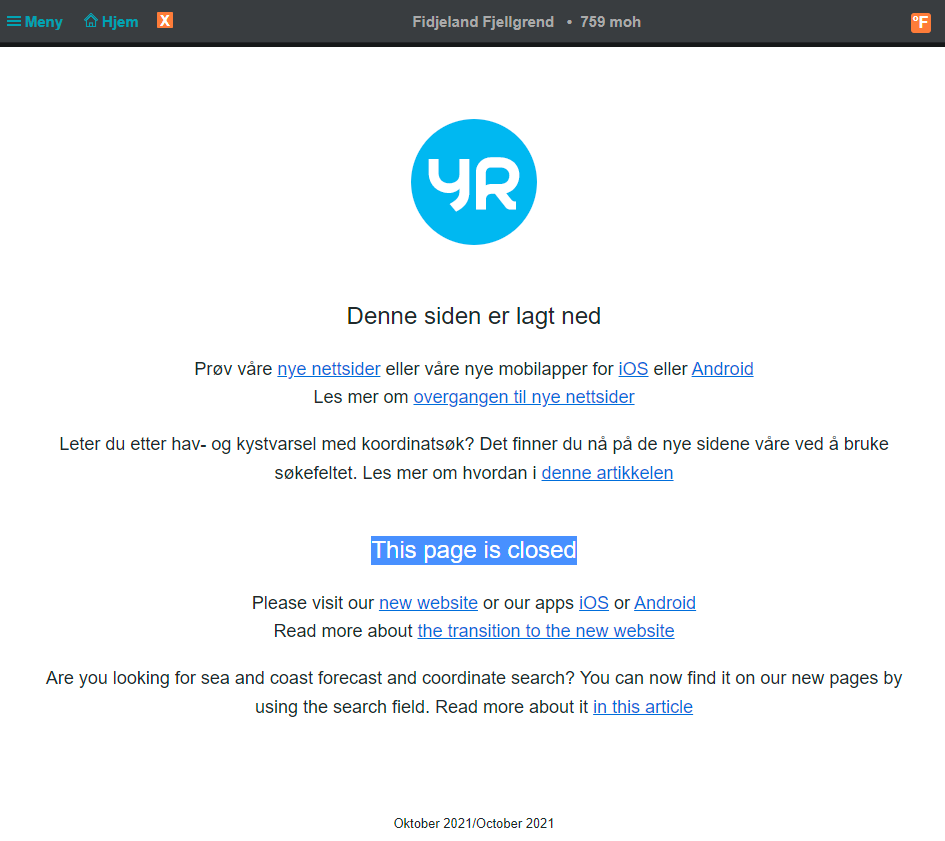The image size is (945, 841).
Task: Click the 'Denne siden er lagt ned' heading
Action: 474,316
